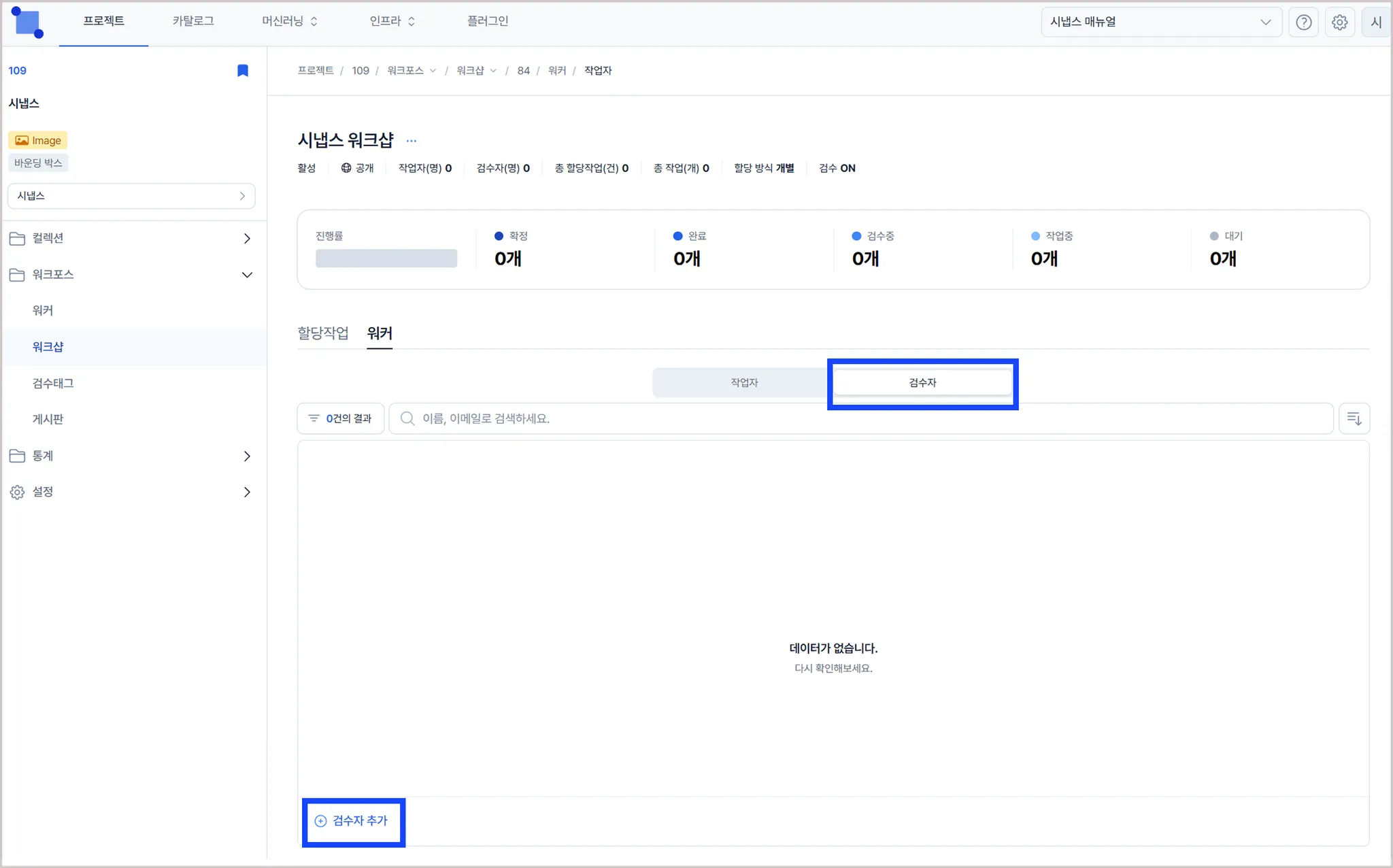1393x868 pixels.
Task: Switch the worker toggle to 작업자
Action: (743, 383)
